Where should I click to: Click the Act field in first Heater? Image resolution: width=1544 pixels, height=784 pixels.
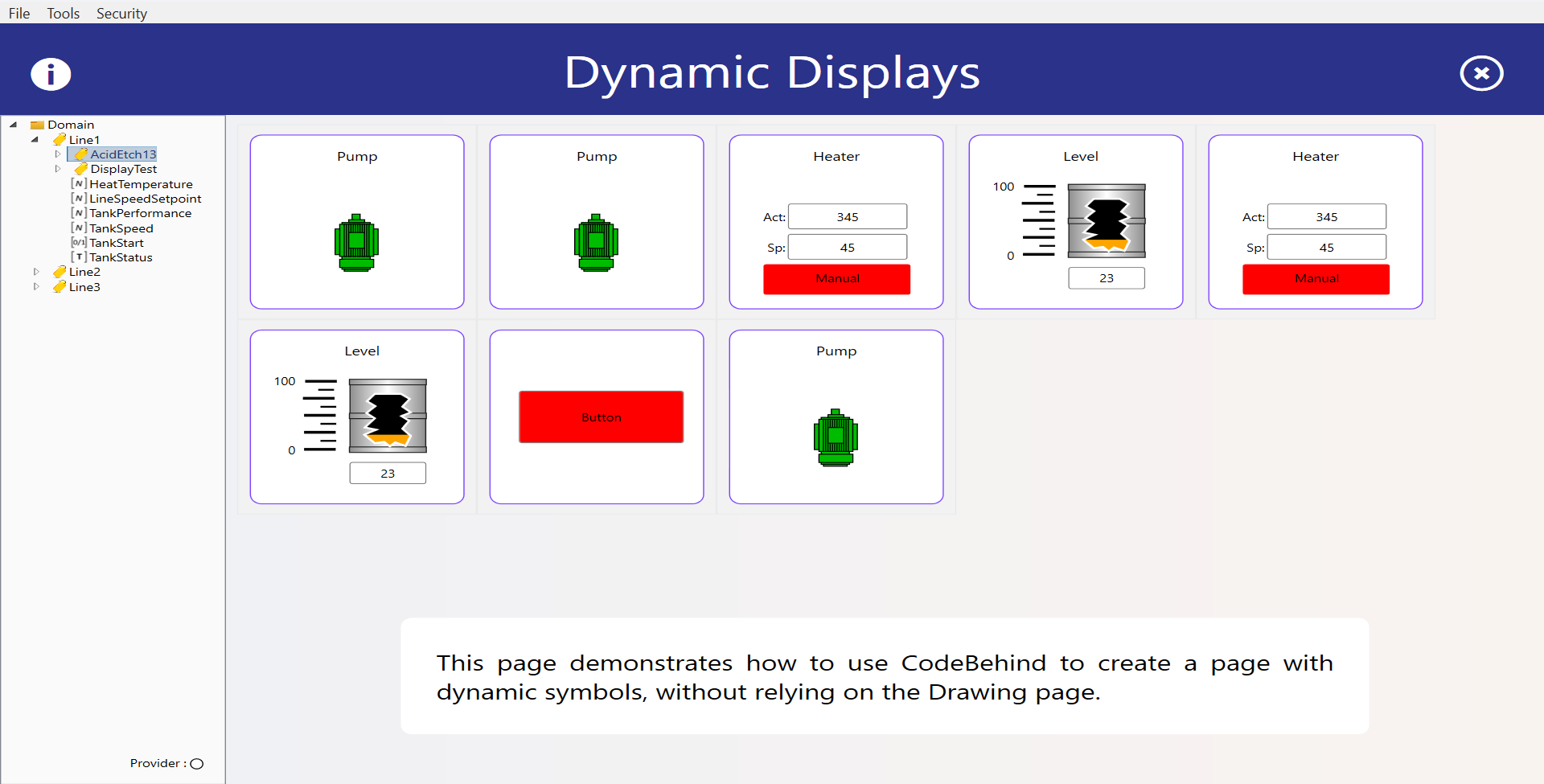848,217
